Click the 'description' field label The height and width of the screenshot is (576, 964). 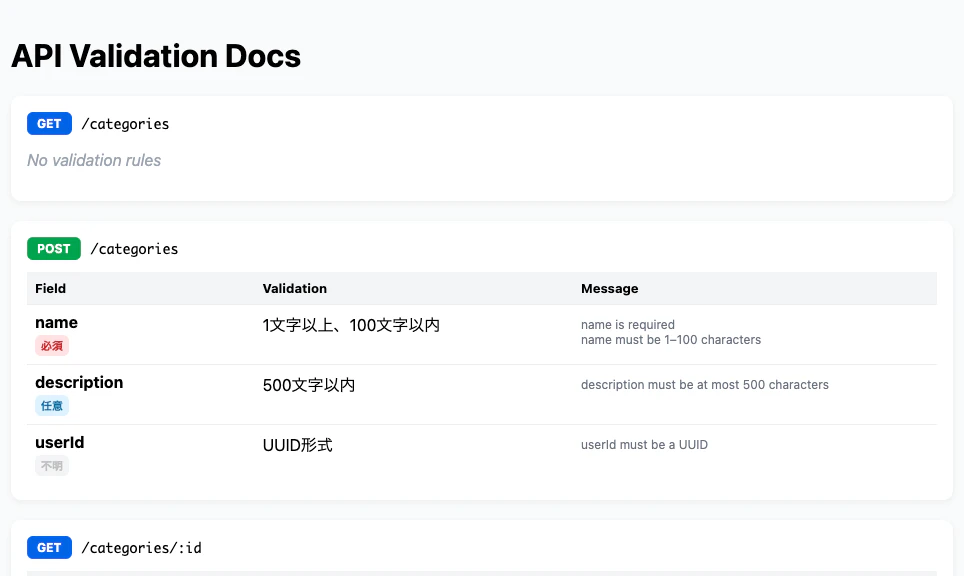(x=79, y=382)
